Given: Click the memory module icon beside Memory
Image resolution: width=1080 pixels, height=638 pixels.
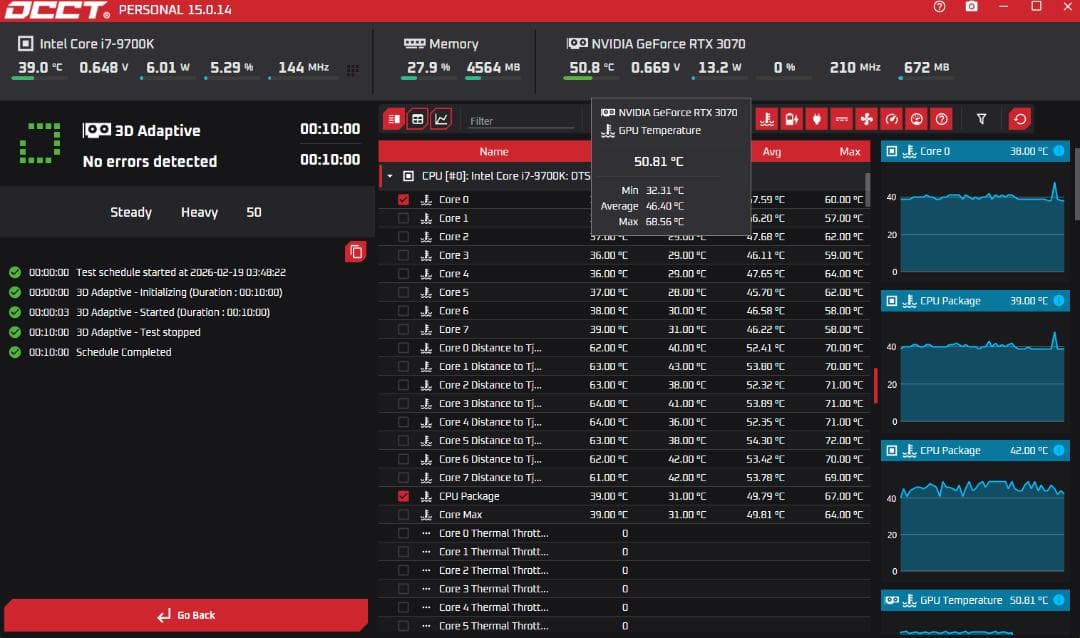Looking at the screenshot, I should coord(414,43).
